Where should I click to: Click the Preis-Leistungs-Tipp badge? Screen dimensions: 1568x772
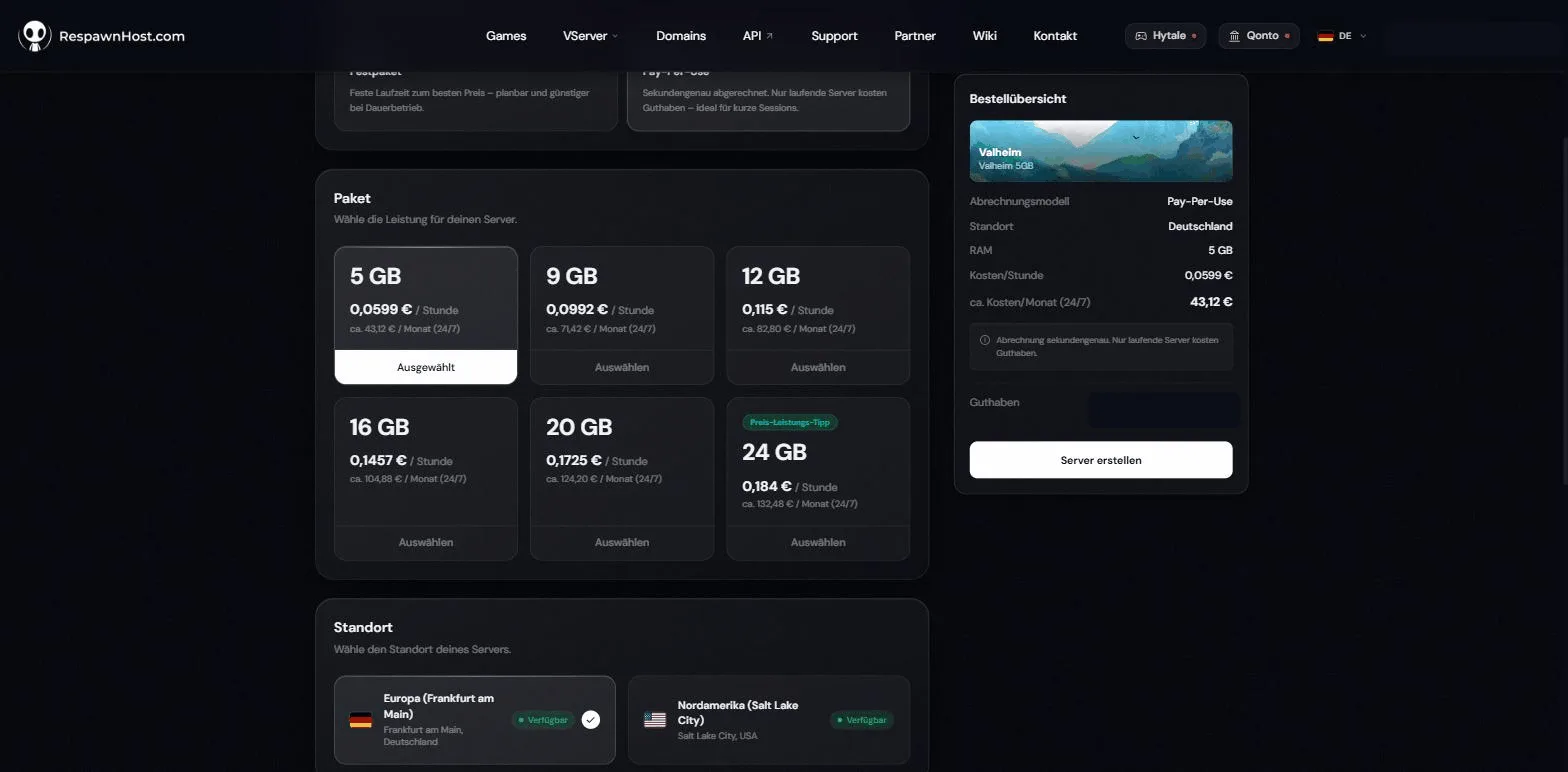(x=790, y=422)
